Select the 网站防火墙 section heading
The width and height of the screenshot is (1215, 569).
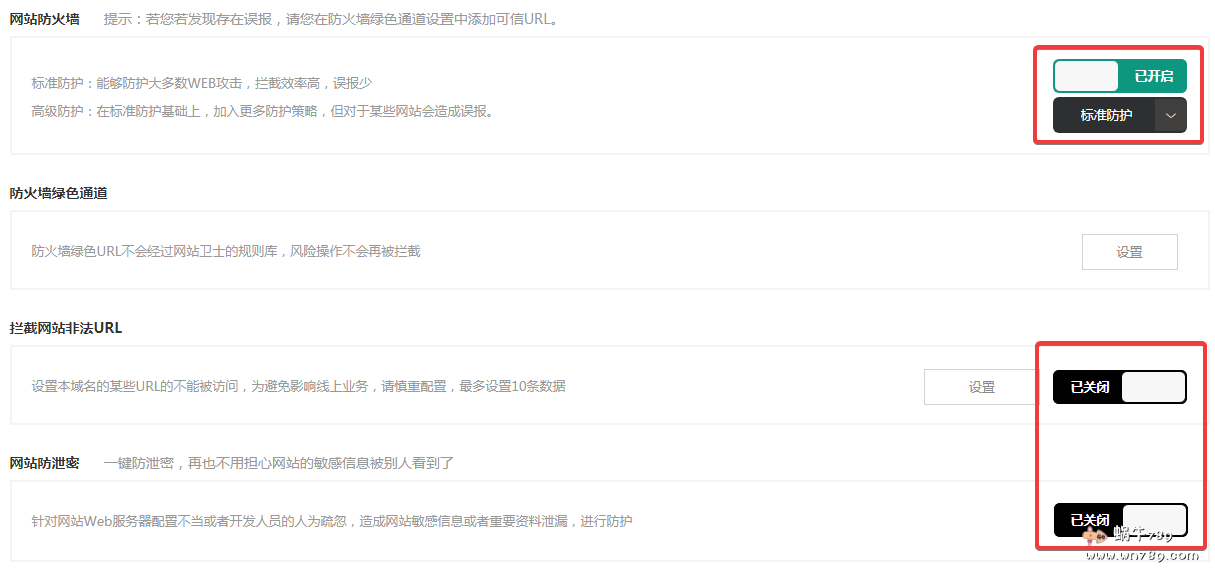coord(45,19)
